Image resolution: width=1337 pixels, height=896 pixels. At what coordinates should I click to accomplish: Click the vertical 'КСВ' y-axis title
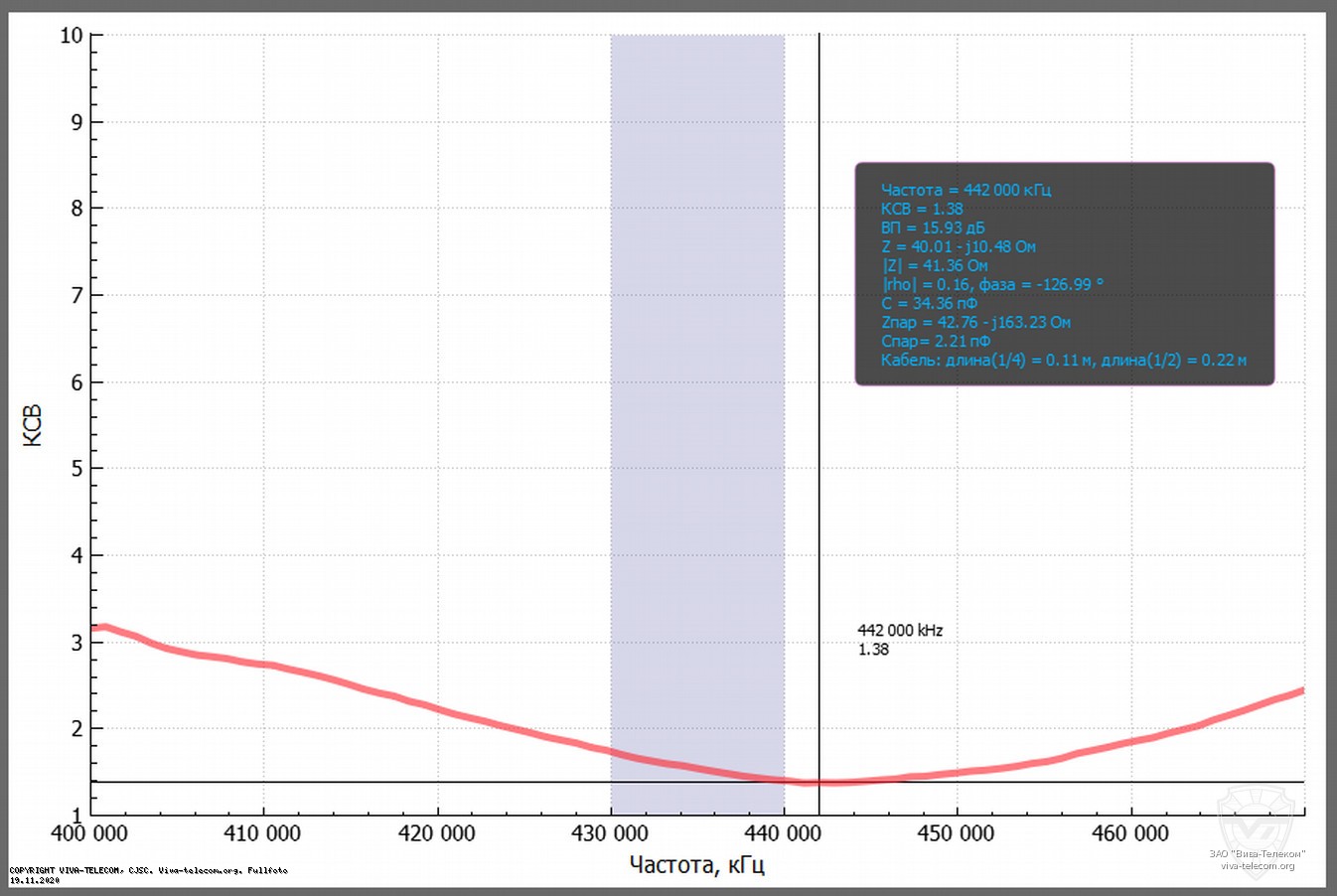tap(33, 425)
